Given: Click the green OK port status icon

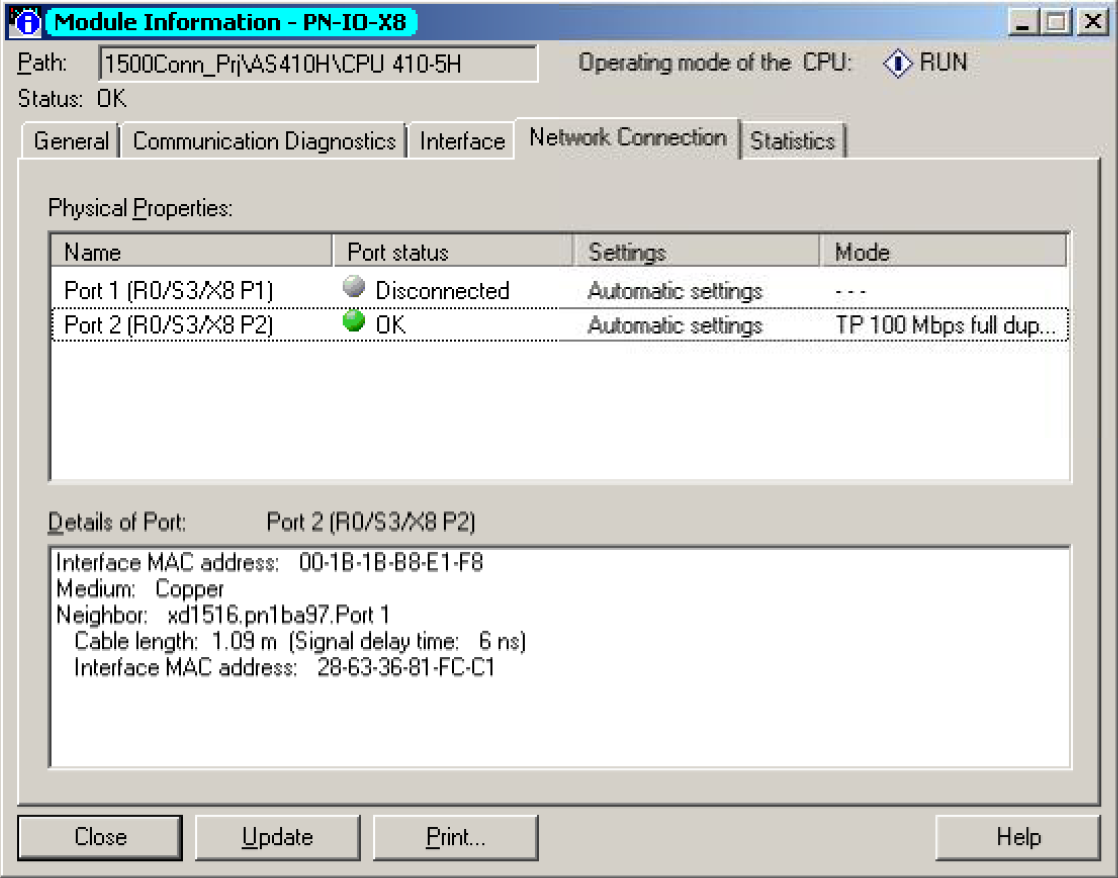Looking at the screenshot, I should click(x=353, y=323).
